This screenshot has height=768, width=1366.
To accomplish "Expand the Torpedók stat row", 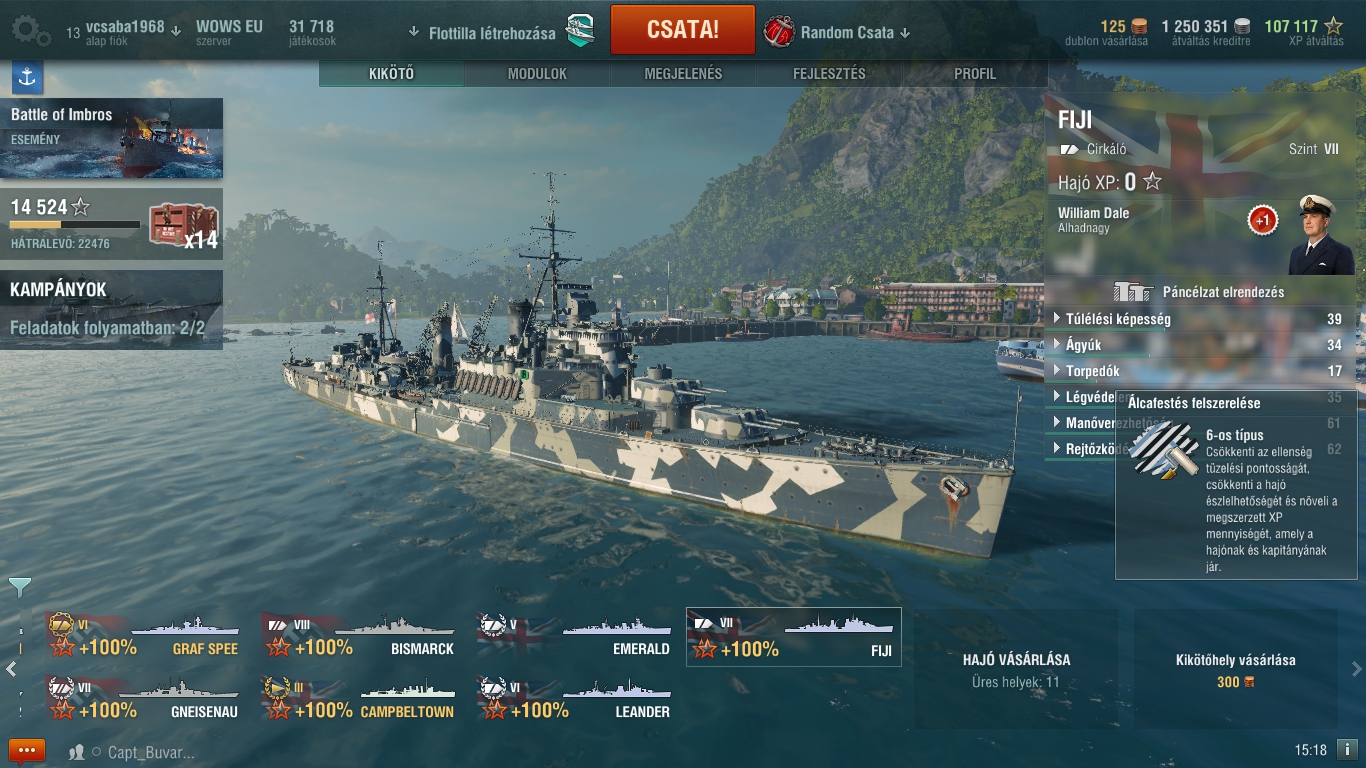I will point(1199,371).
